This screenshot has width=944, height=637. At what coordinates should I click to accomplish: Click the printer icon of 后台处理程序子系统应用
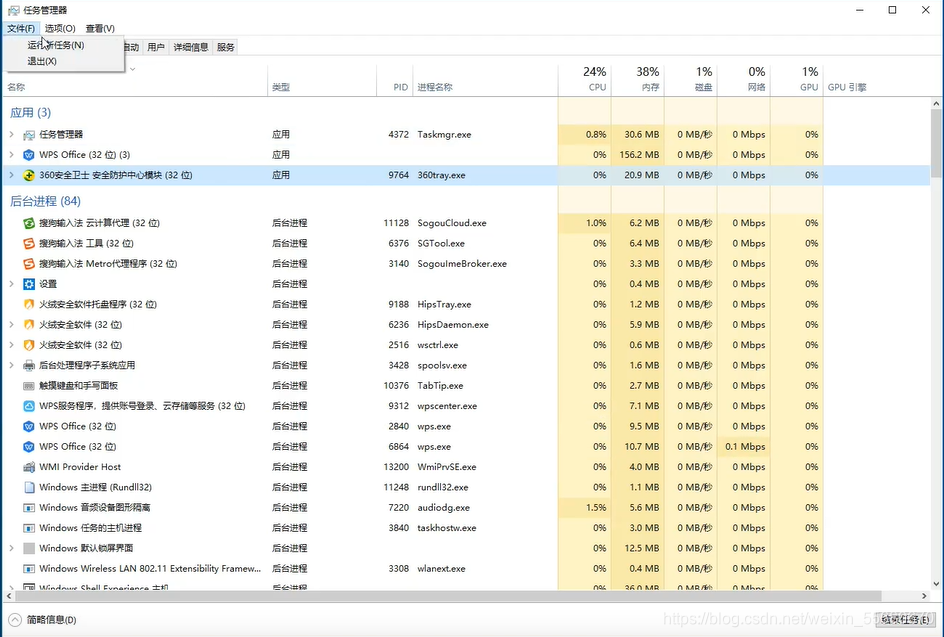click(29, 365)
